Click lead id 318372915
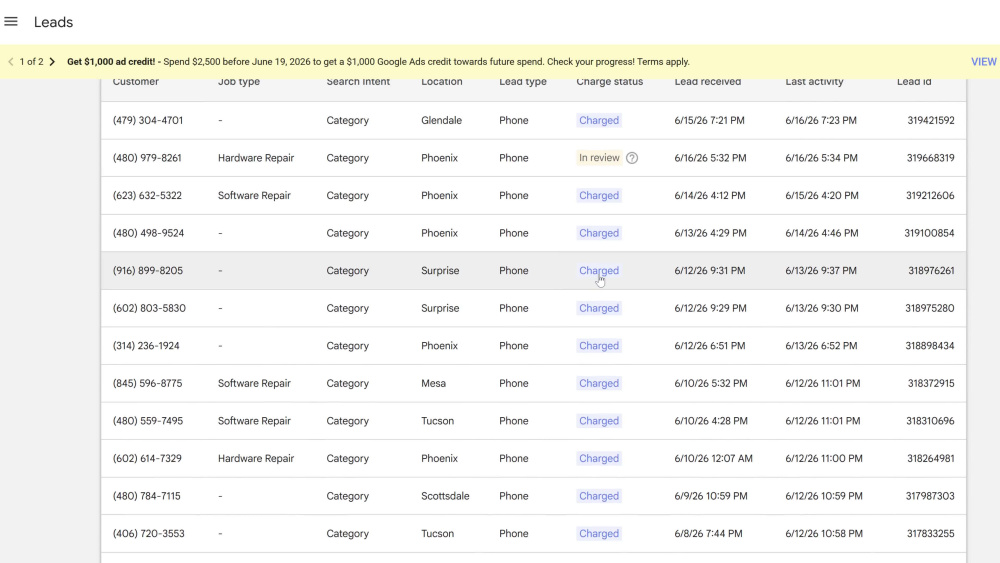This screenshot has width=1000, height=563. pyautogui.click(x=931, y=384)
